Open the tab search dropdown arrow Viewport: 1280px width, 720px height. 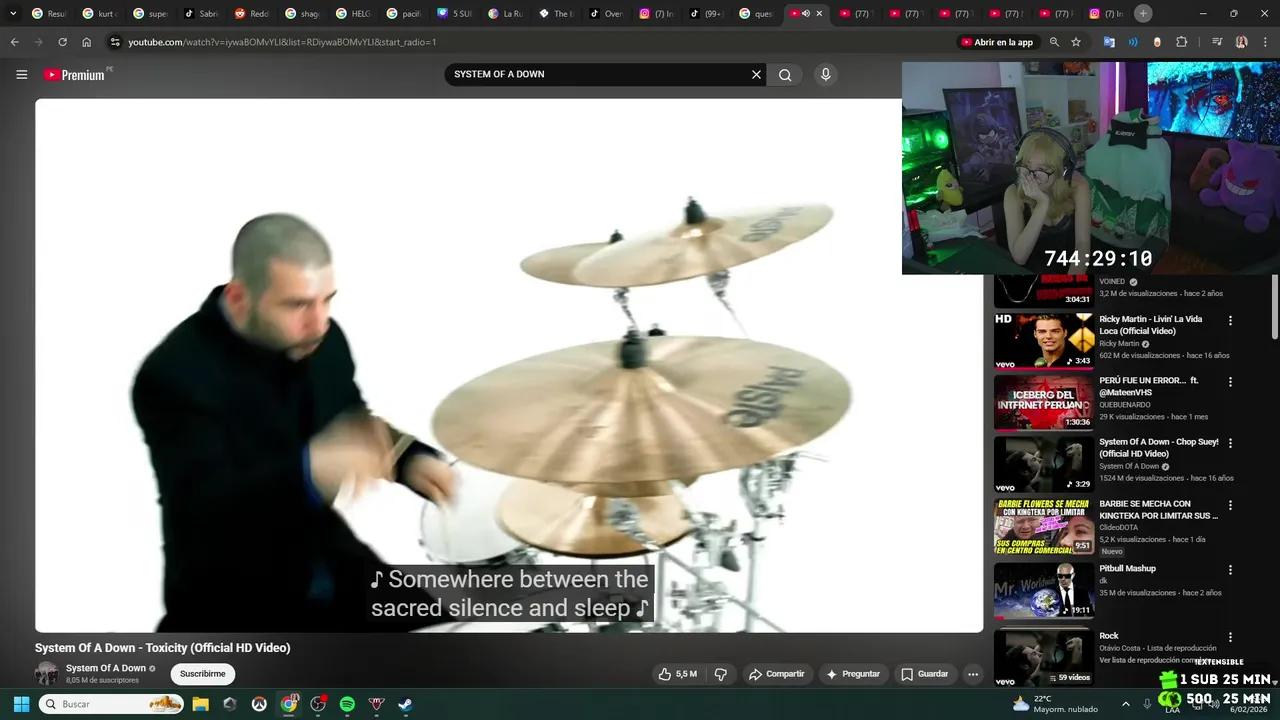tap(13, 14)
